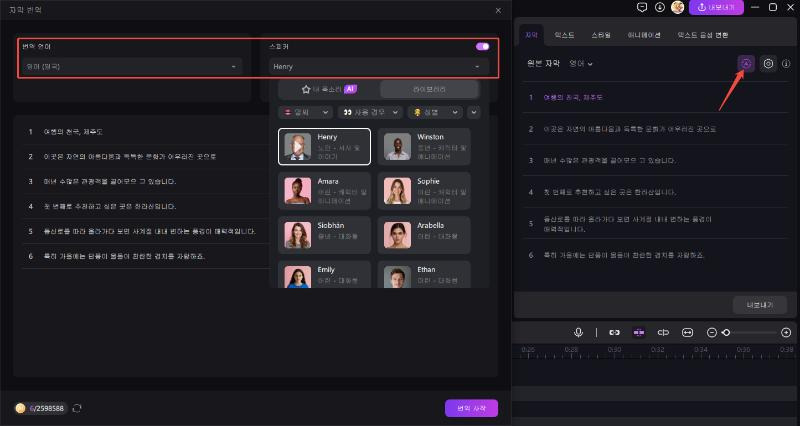This screenshot has width=800, height=426.
Task: Toggle the speaker voice switch
Action: (x=482, y=46)
